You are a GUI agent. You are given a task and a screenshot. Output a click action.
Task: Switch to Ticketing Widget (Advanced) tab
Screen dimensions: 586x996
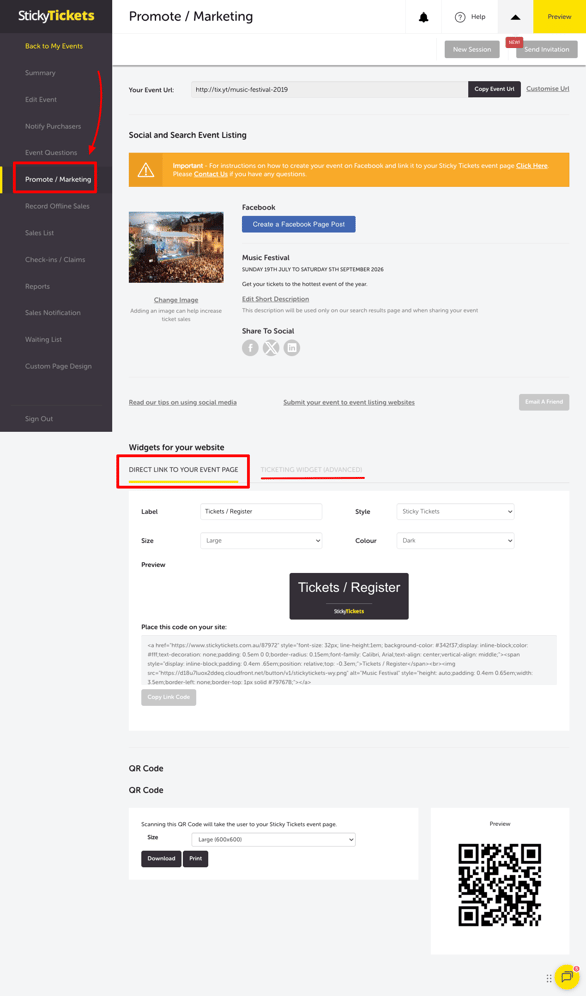[x=311, y=469]
